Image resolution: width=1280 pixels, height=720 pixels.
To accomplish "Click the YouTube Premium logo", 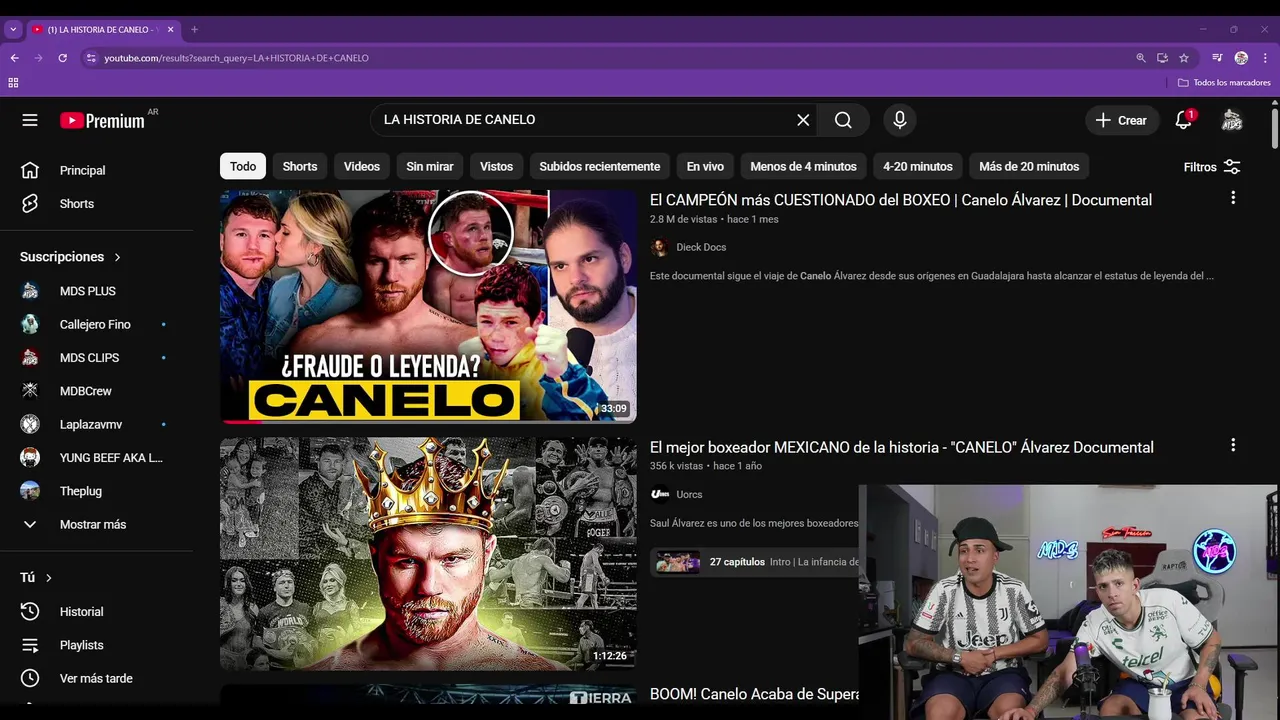I will [102, 120].
